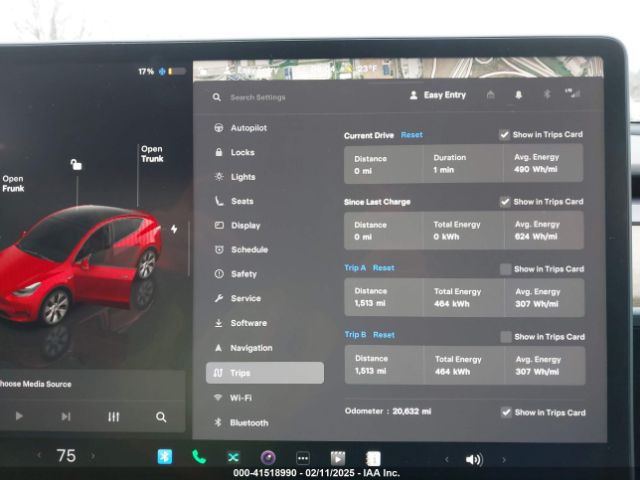Check Trip A Show in Trips Card
This screenshot has width=640, height=480.
505,269
